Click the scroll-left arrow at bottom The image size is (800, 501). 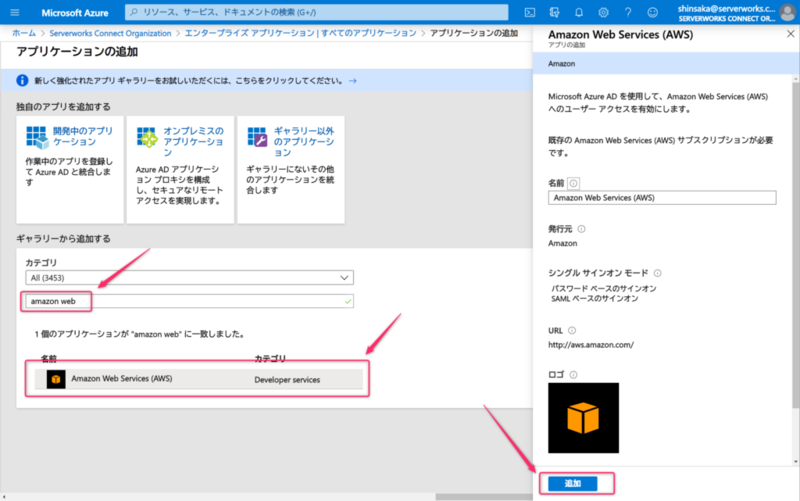[x=4, y=496]
